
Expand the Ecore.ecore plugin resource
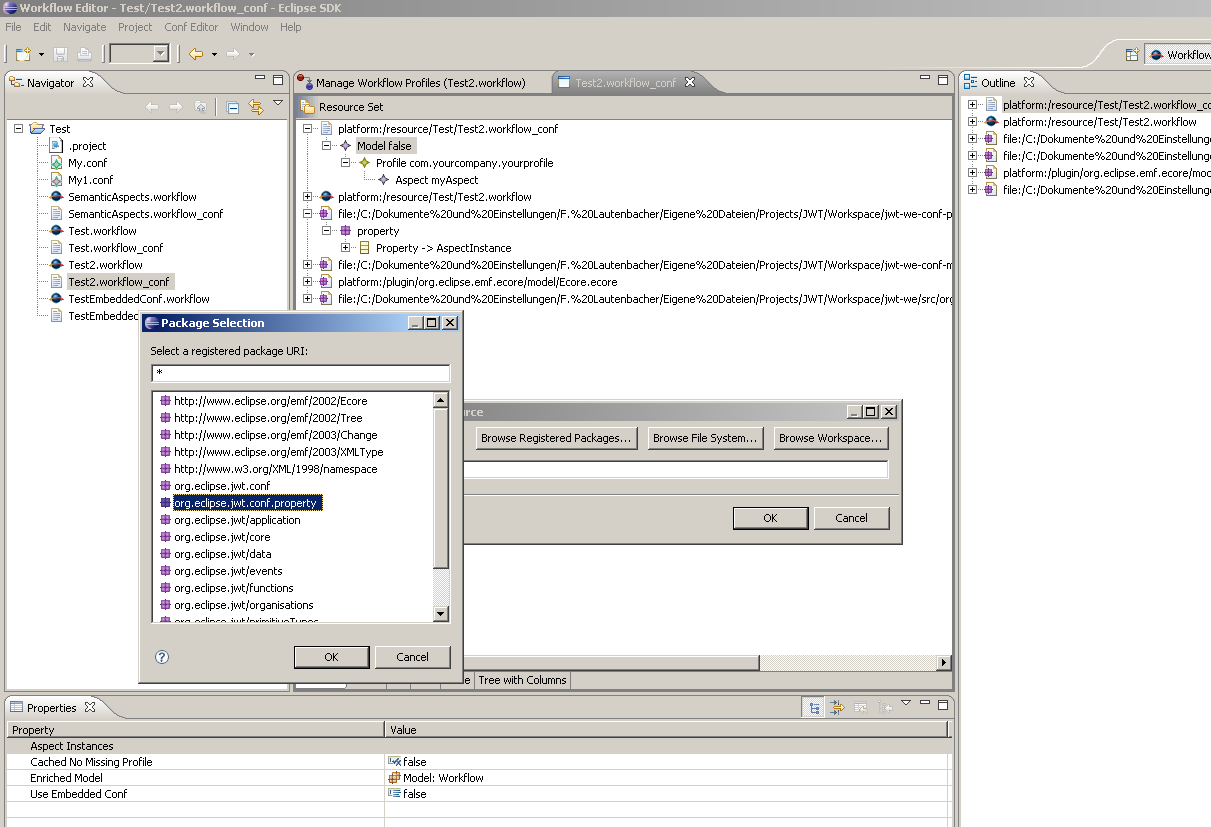coord(308,282)
